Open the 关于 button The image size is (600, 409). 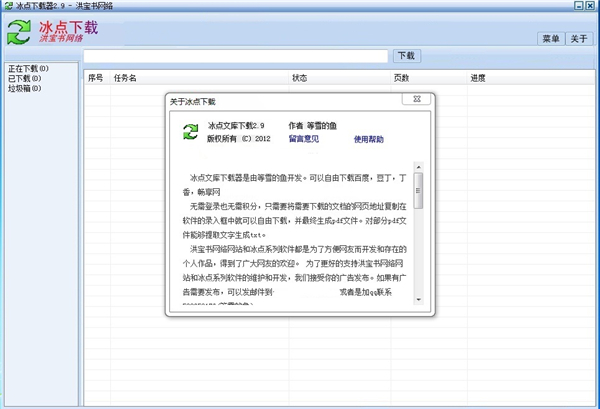579,39
